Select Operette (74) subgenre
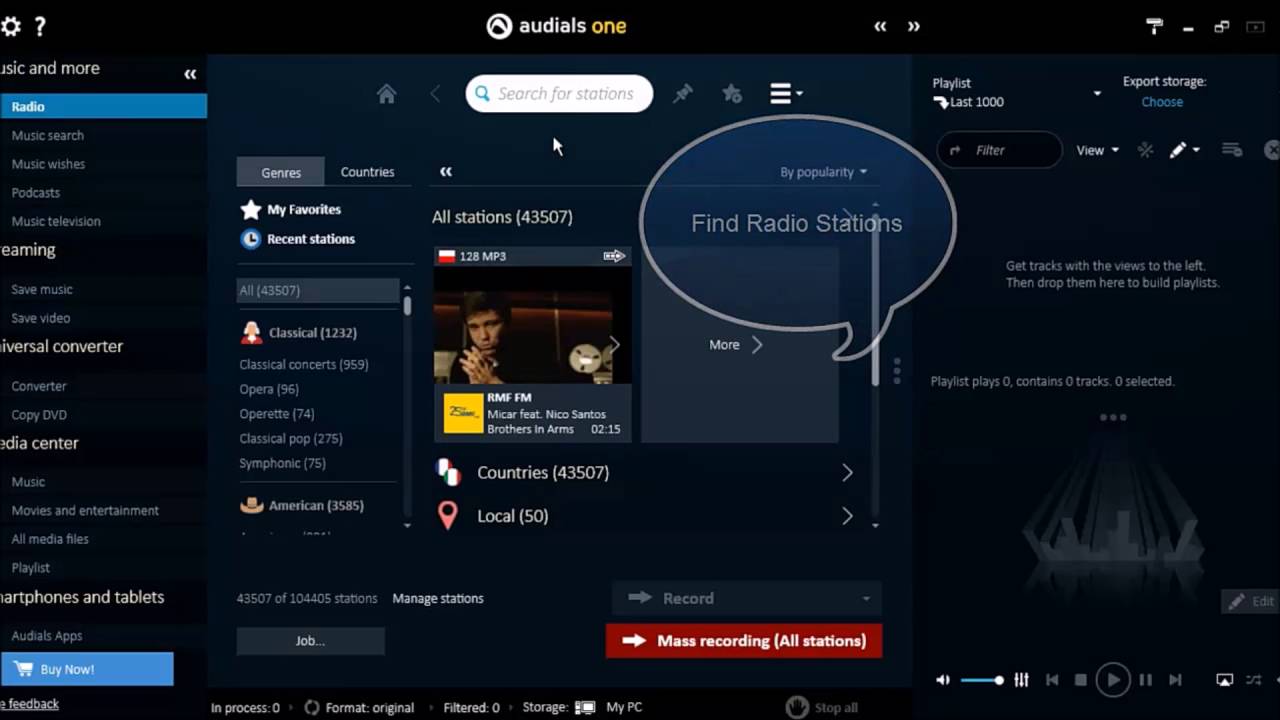 pos(277,413)
